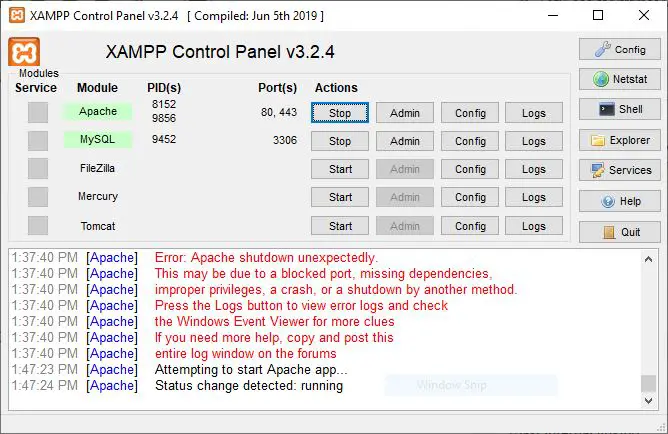Image resolution: width=668 pixels, height=434 pixels.
Task: Open the Apache Admin page
Action: point(405,113)
